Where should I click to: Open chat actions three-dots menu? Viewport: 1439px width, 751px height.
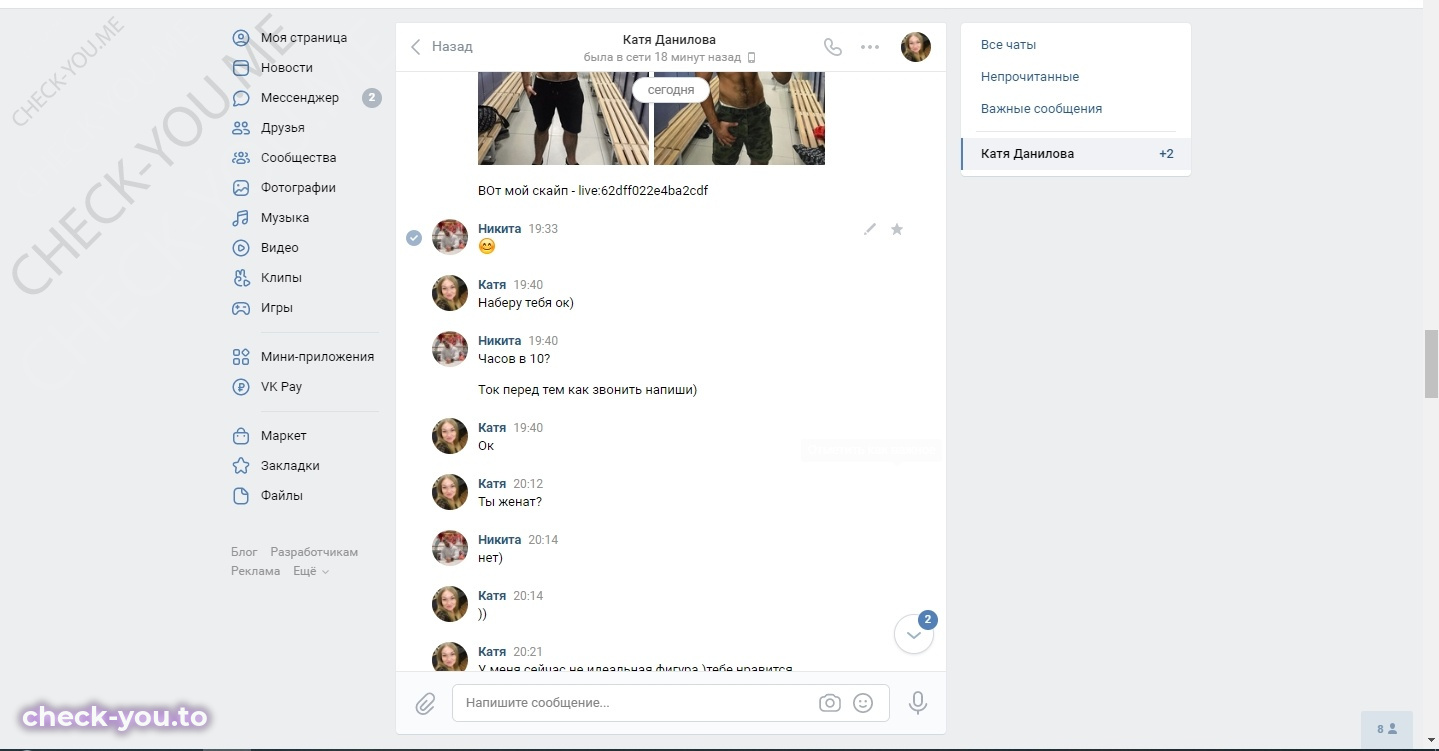[x=870, y=47]
